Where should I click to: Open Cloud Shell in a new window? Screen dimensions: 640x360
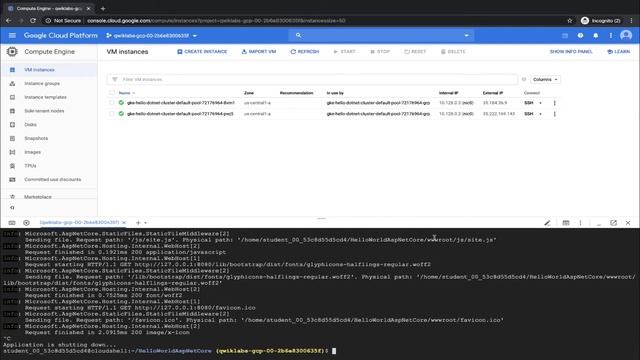coord(613,223)
